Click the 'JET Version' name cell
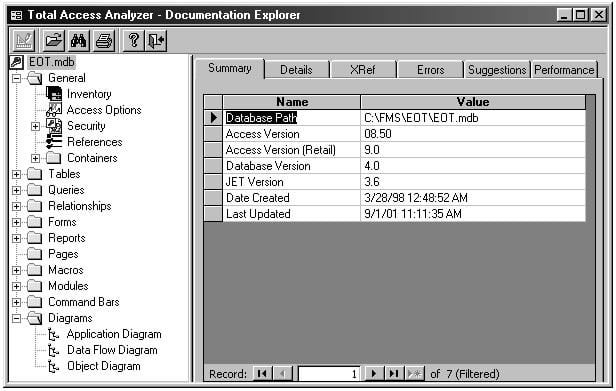Viewport: 616px width, 391px height. 292,182
